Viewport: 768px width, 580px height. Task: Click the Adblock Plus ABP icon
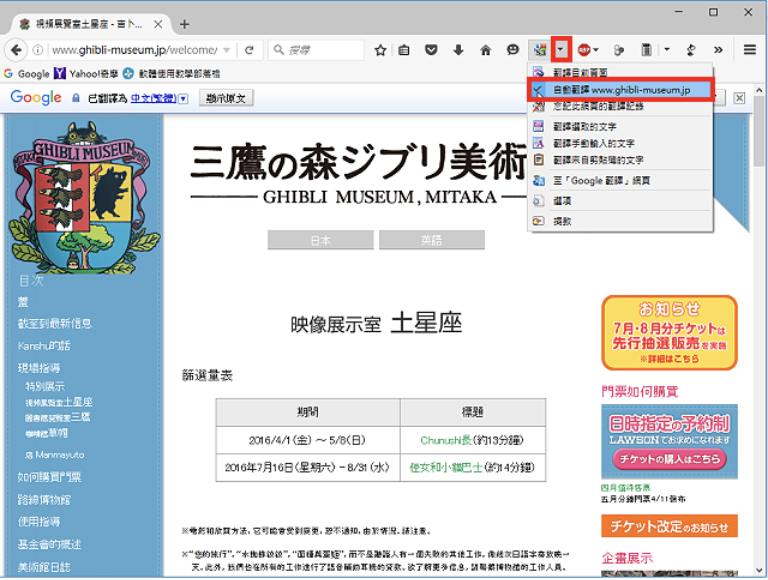click(x=583, y=50)
